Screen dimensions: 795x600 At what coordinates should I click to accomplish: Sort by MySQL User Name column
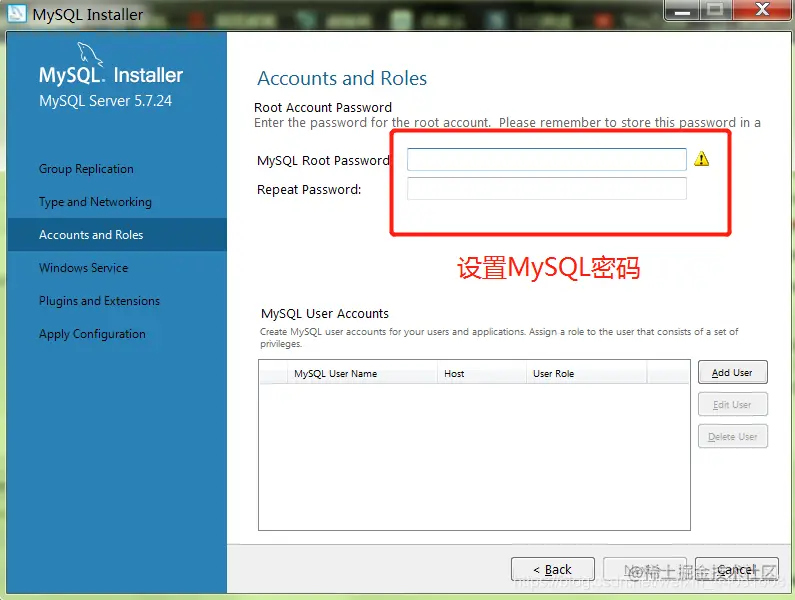362,374
